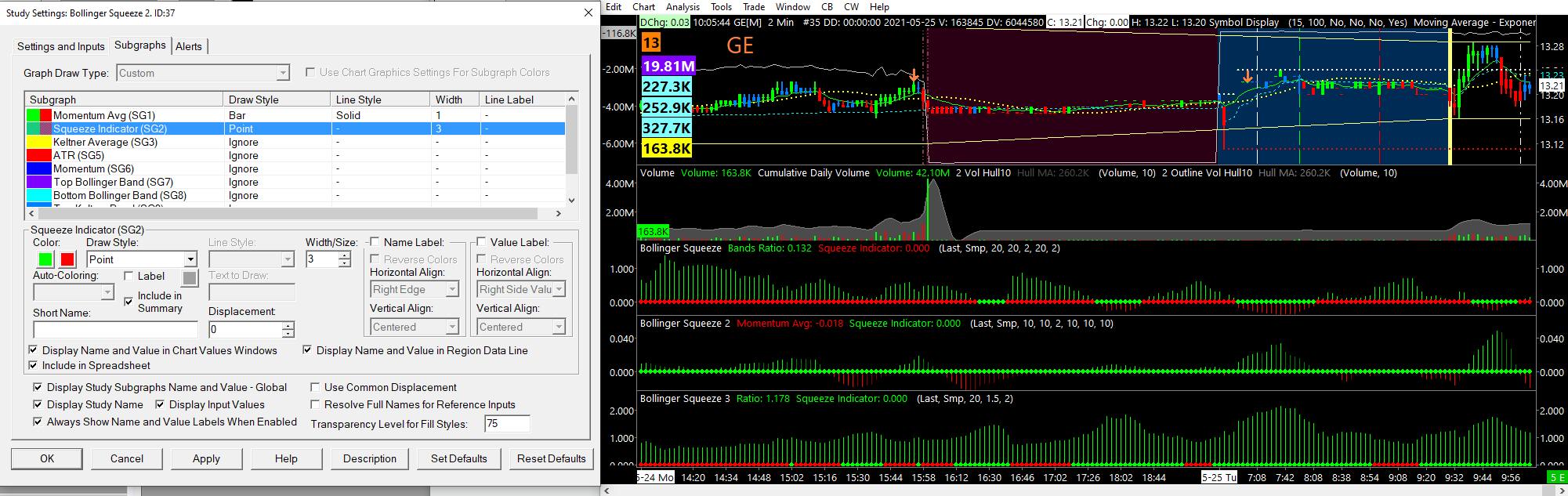Click the orange 13 box on chart
The width and height of the screenshot is (1568, 496).
(x=650, y=42)
